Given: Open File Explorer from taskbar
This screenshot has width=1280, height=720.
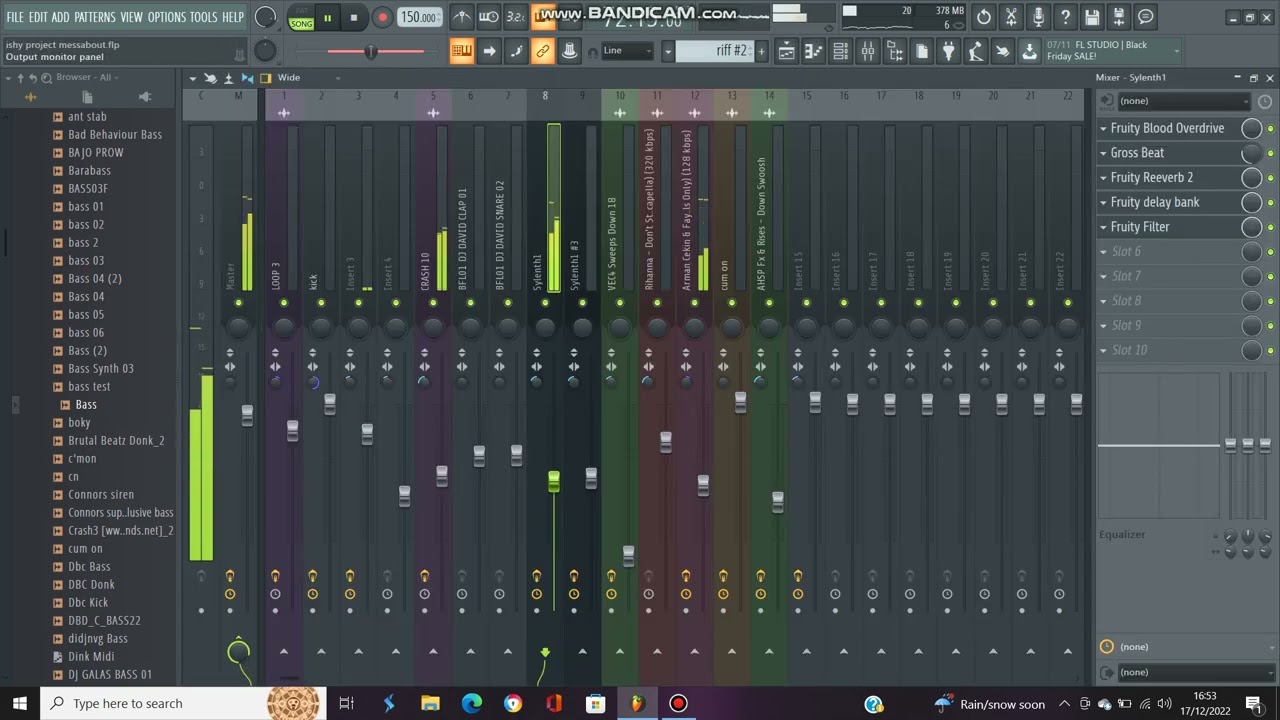Looking at the screenshot, I should [430, 703].
